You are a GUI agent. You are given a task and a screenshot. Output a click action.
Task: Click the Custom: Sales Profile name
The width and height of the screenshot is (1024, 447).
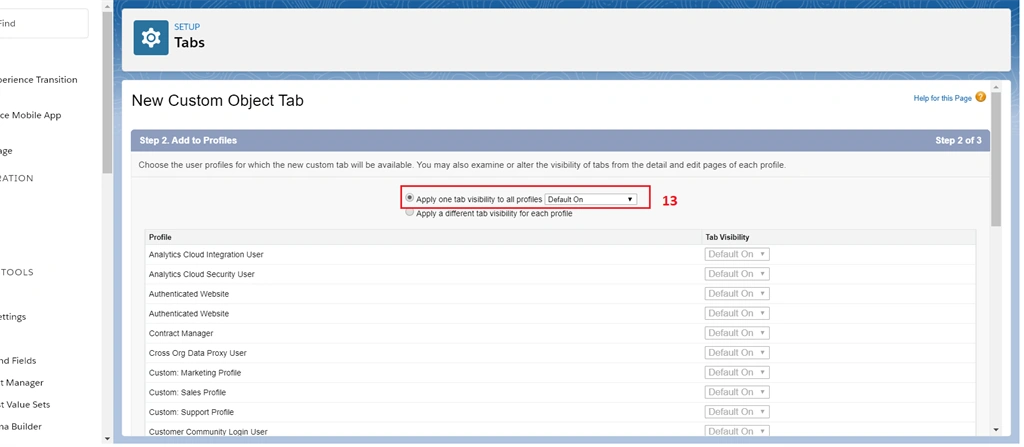pyautogui.click(x=187, y=392)
